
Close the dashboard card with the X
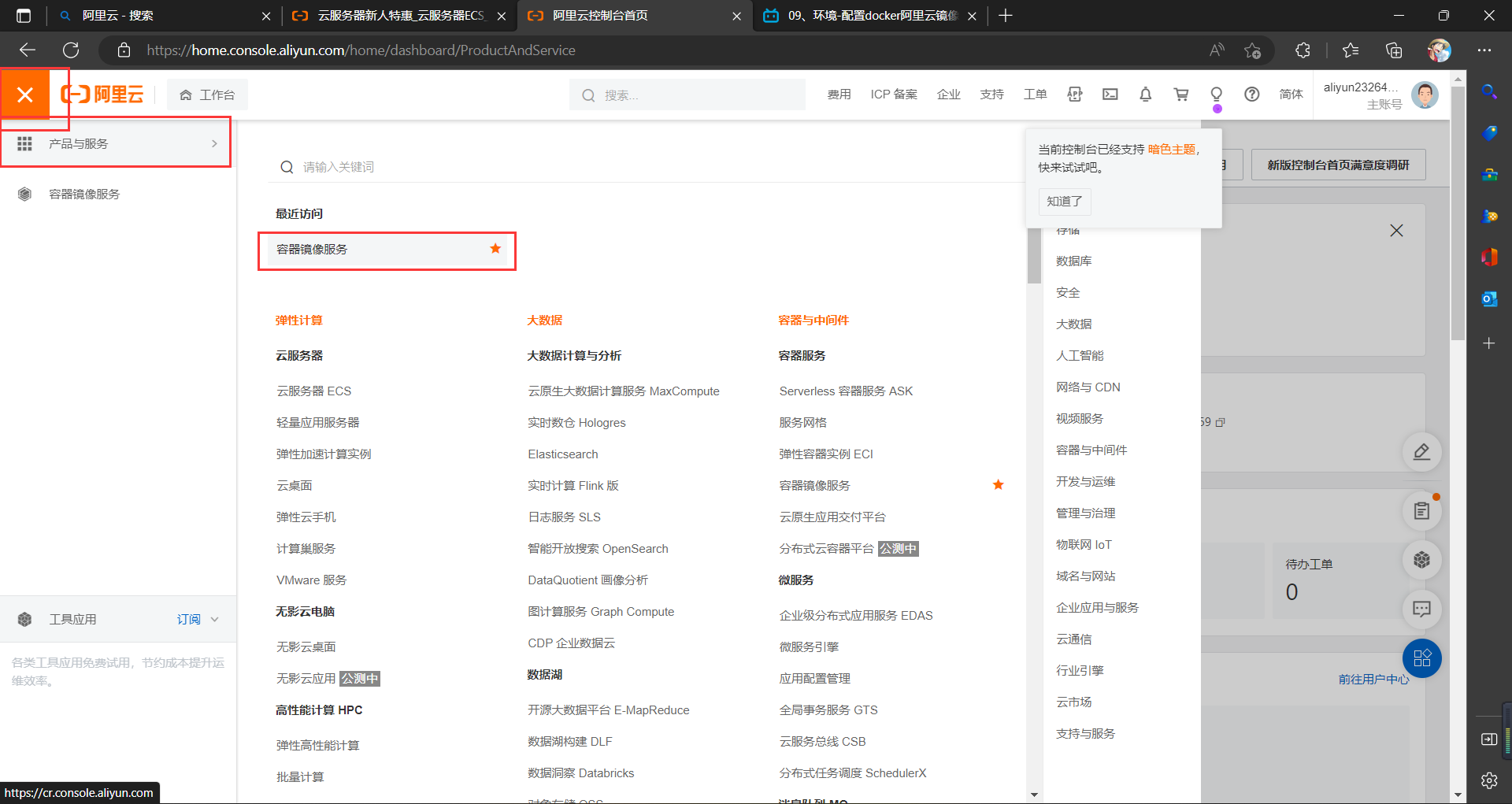(x=1396, y=231)
